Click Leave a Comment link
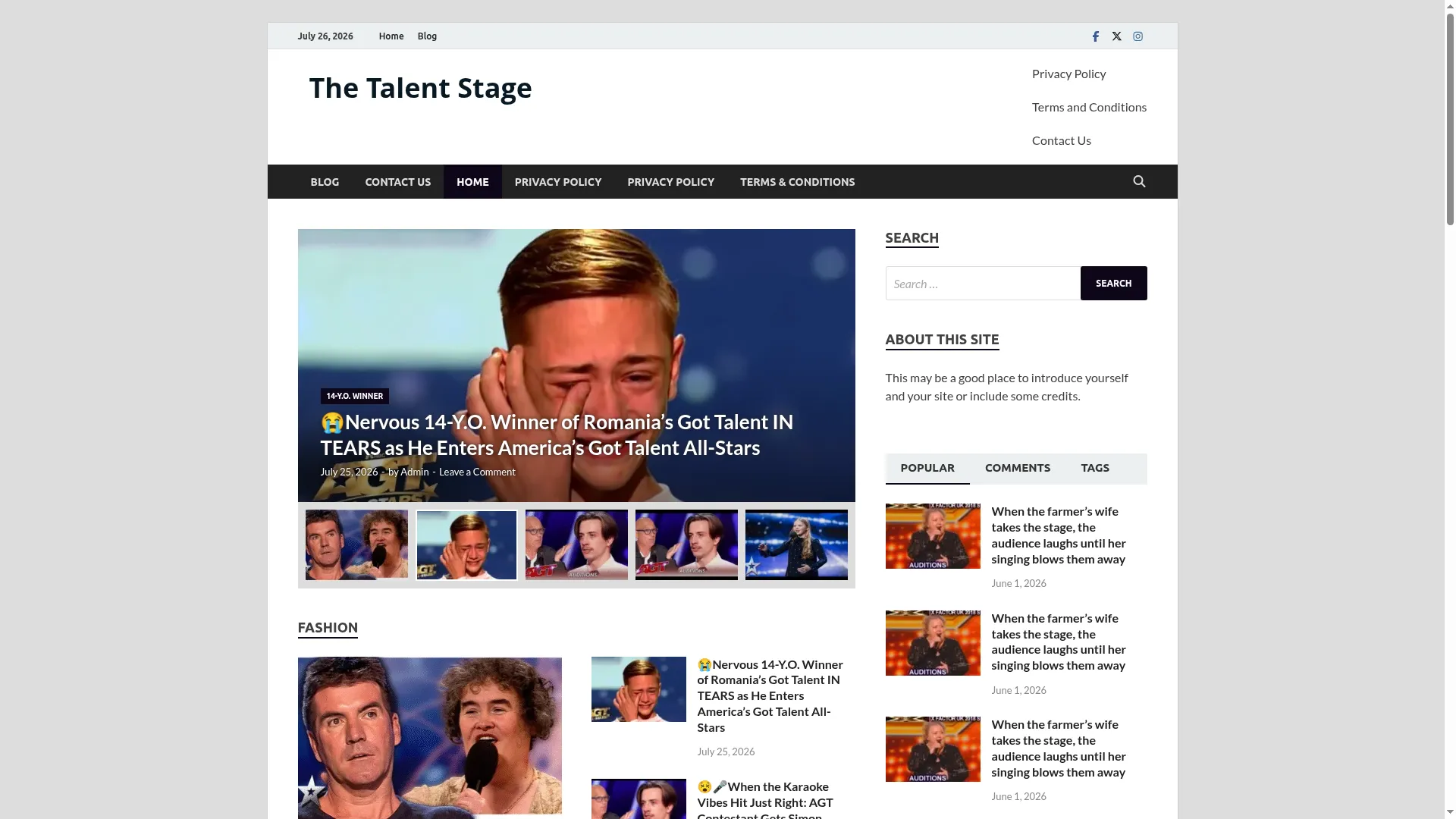This screenshot has width=1456, height=819. coord(477,472)
